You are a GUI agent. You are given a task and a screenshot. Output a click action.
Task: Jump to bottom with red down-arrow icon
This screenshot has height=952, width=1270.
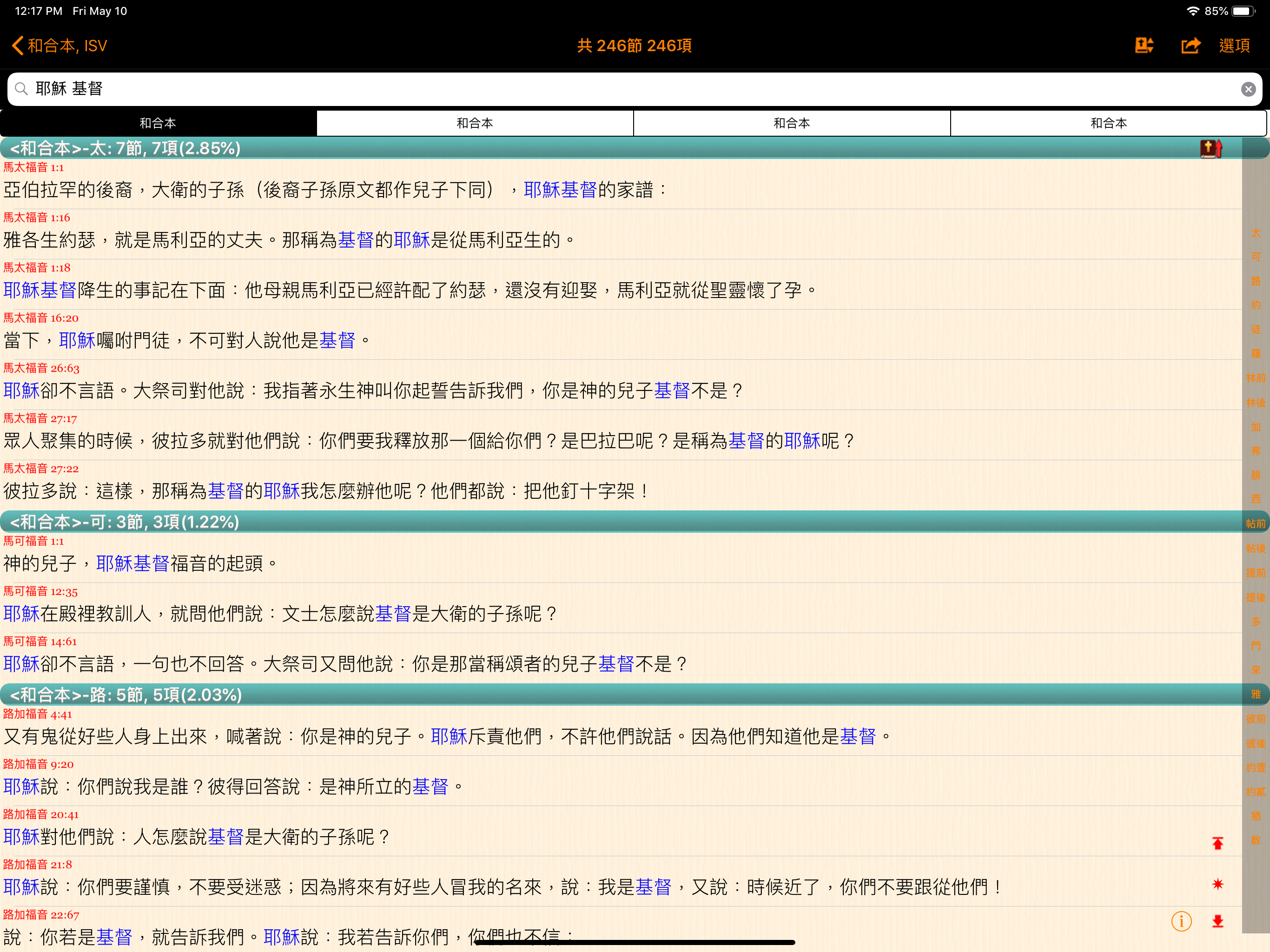pos(1217,922)
